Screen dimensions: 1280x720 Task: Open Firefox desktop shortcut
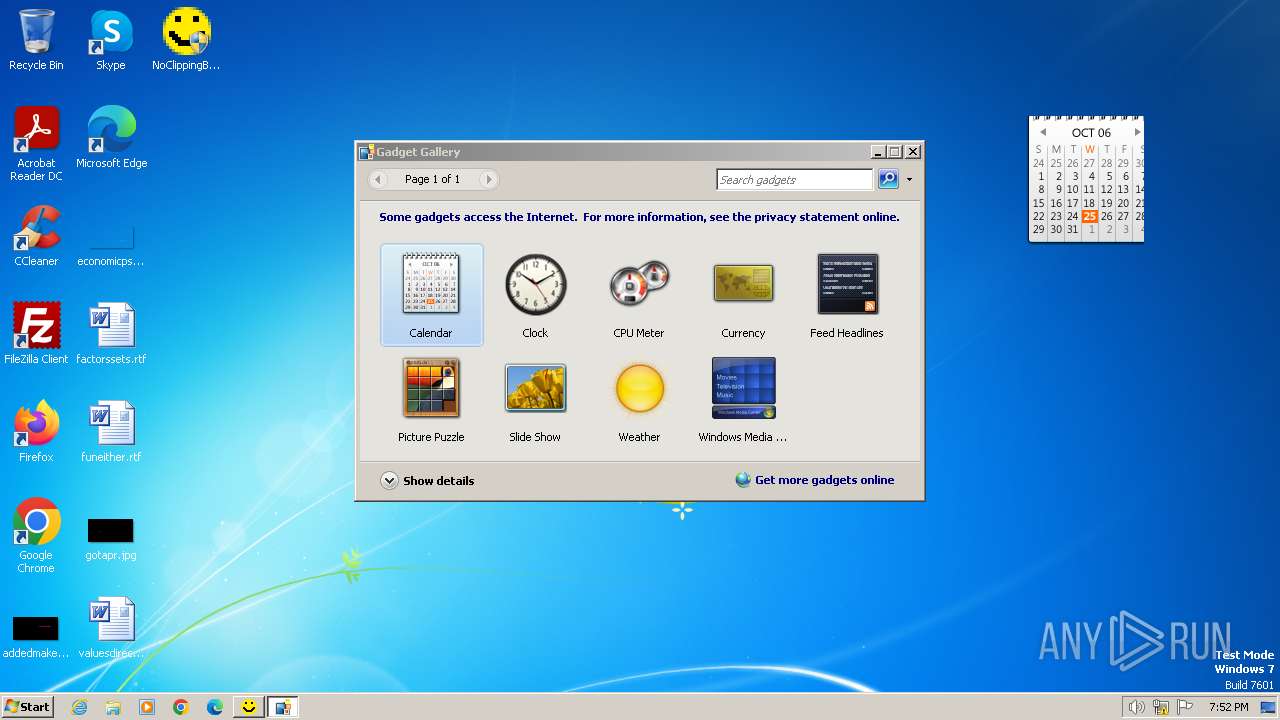coord(36,432)
